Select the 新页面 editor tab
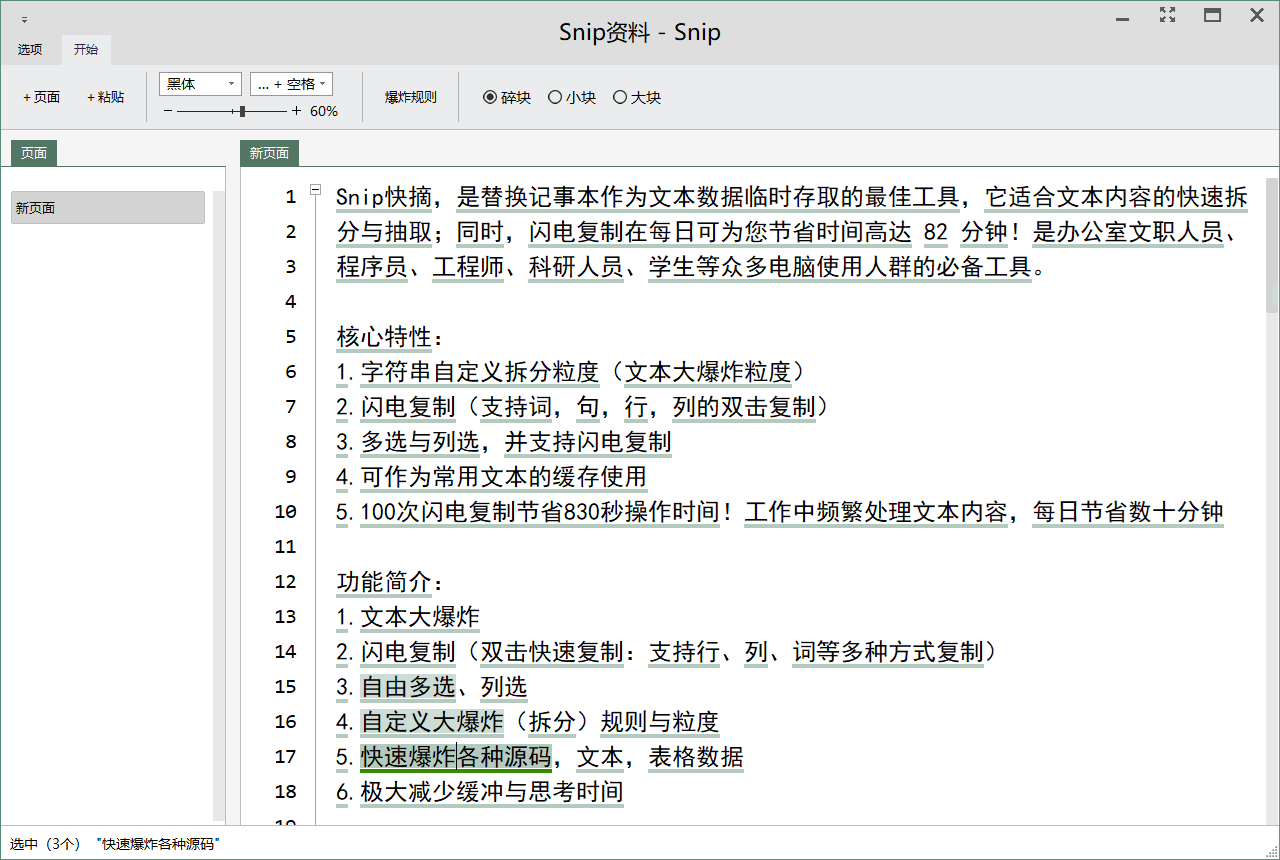Screen dimensions: 1280x860 (270, 153)
